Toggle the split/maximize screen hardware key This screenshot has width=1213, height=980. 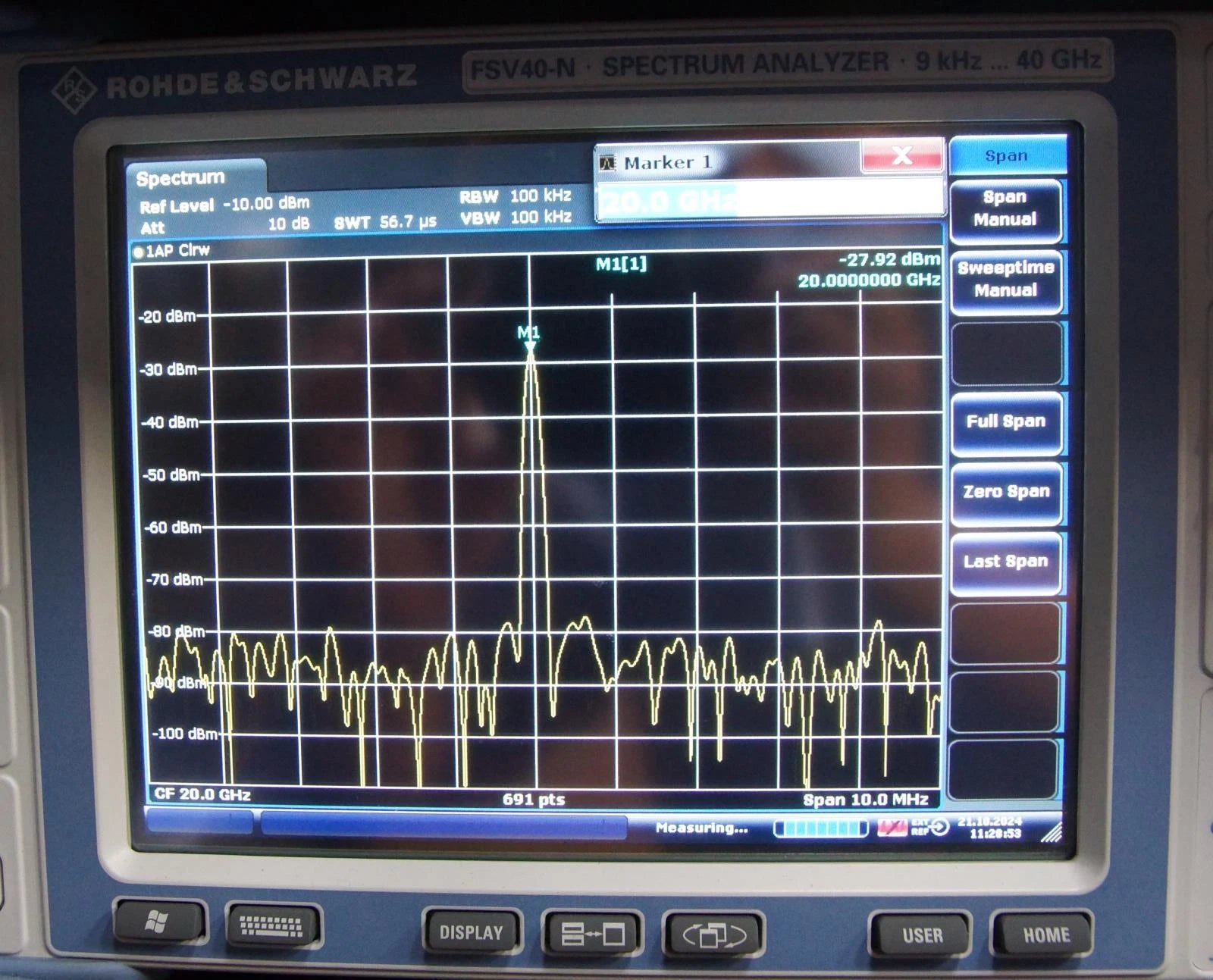pos(593,934)
